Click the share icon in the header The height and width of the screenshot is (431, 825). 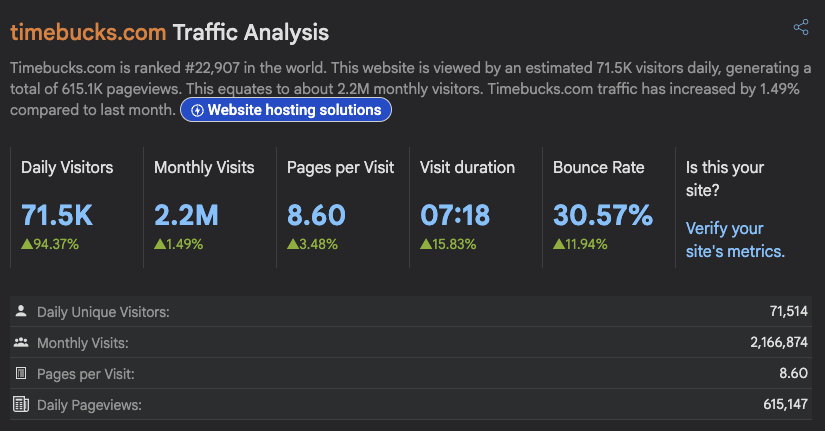pyautogui.click(x=800, y=27)
